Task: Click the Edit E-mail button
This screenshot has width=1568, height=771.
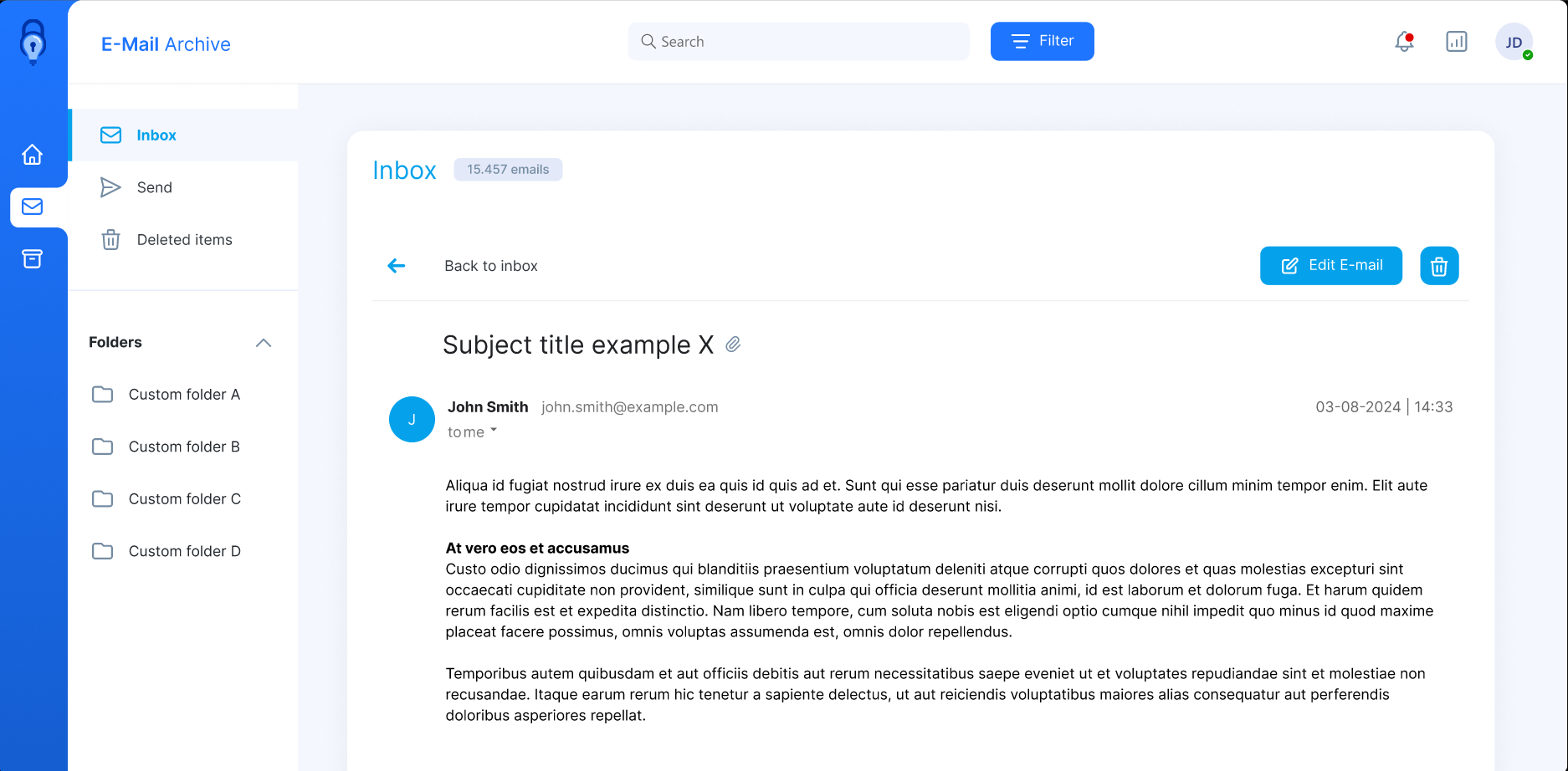Action: [1331, 266]
